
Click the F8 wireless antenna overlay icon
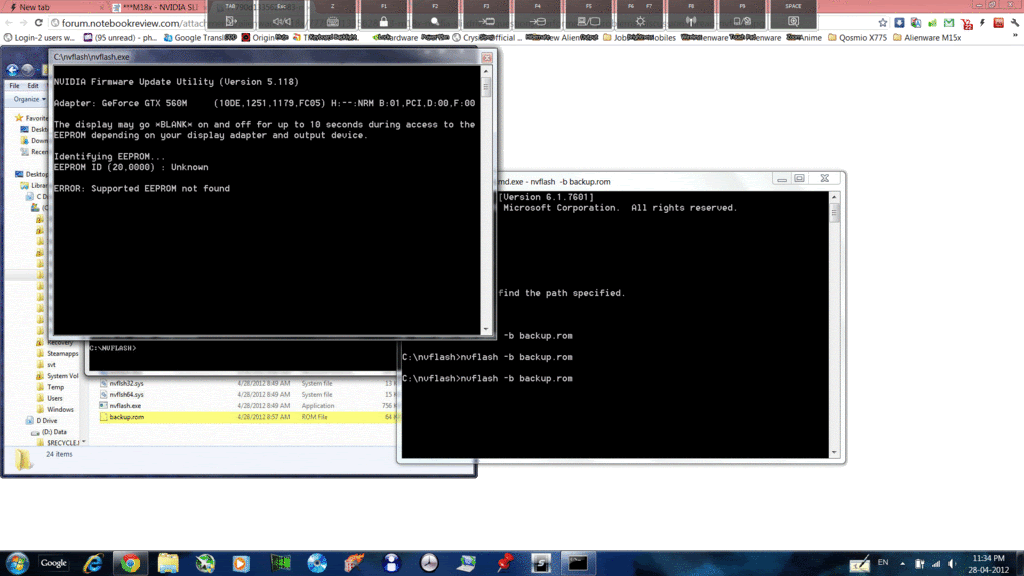(x=691, y=21)
